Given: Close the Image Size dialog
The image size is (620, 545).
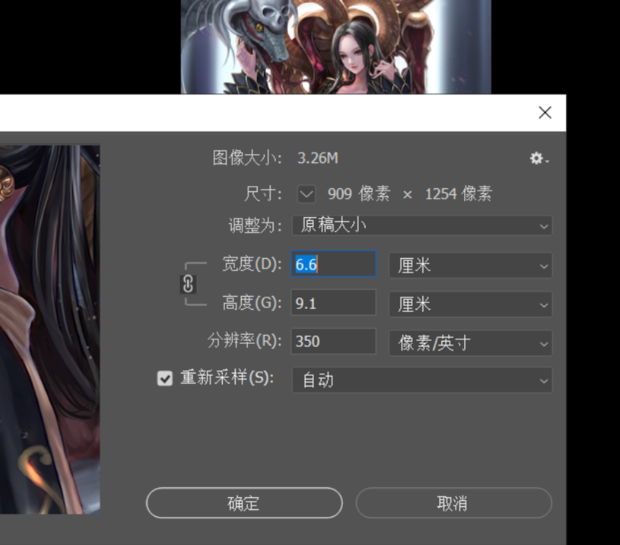Looking at the screenshot, I should pyautogui.click(x=545, y=113).
